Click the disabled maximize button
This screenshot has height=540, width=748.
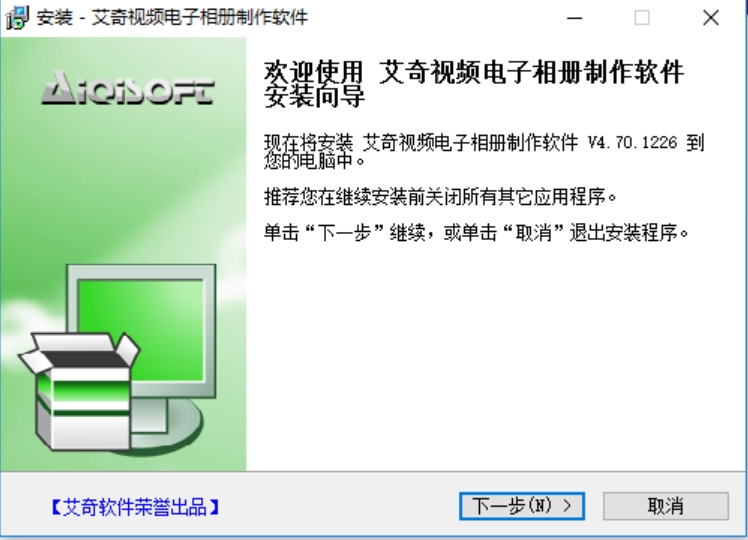click(642, 18)
